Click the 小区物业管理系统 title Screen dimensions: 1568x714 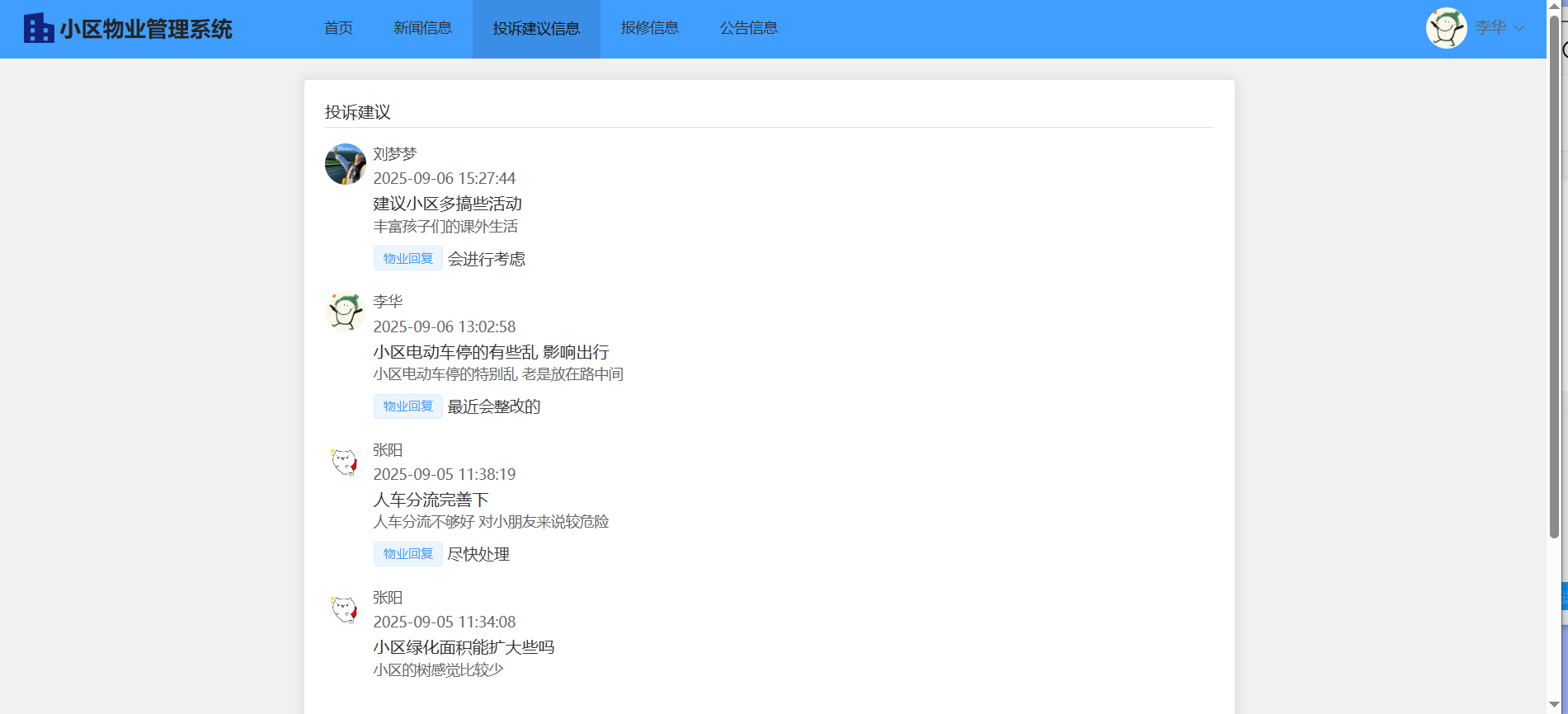pyautogui.click(x=146, y=29)
